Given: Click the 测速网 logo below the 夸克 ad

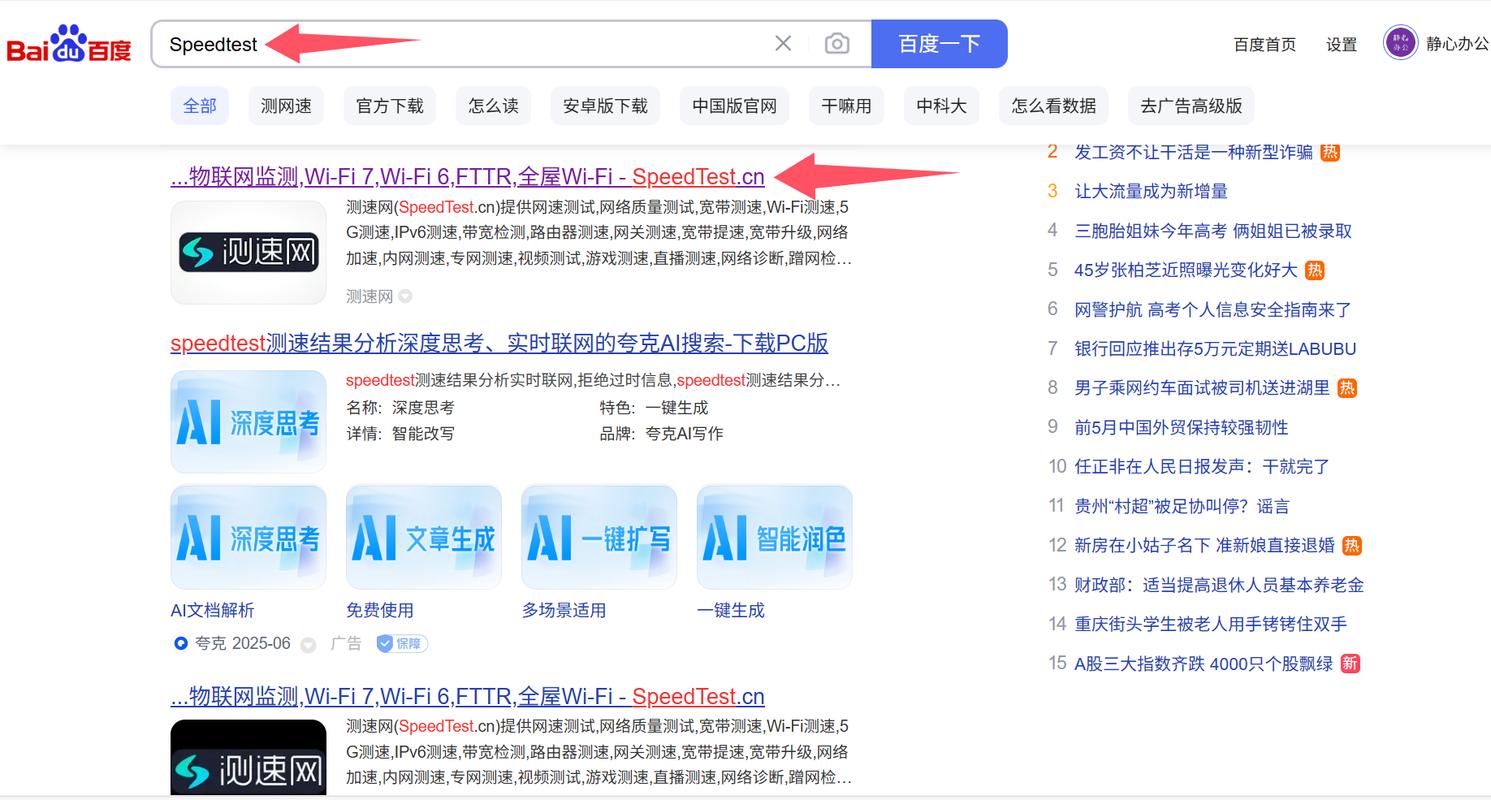Looking at the screenshot, I should pyautogui.click(x=249, y=759).
